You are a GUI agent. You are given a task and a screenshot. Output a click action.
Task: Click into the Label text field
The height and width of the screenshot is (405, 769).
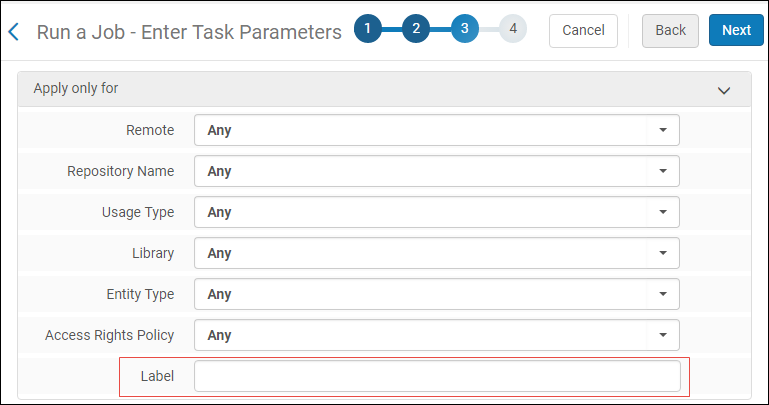[436, 376]
